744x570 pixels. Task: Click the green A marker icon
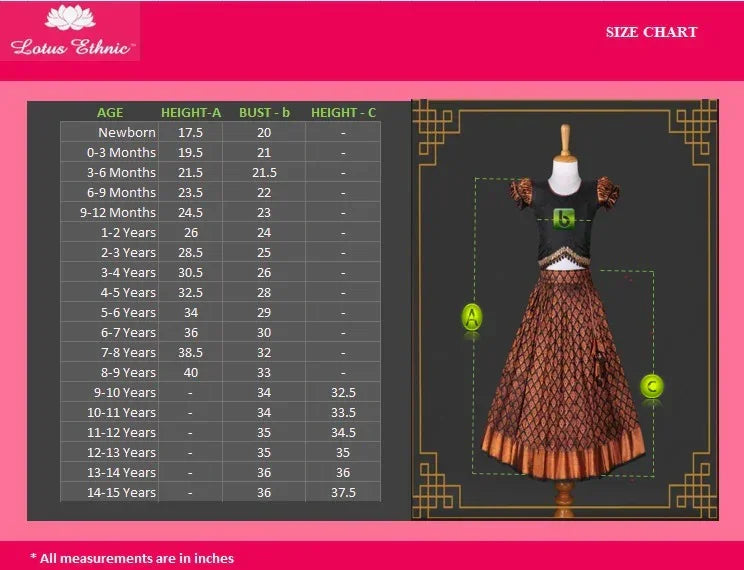click(x=472, y=318)
